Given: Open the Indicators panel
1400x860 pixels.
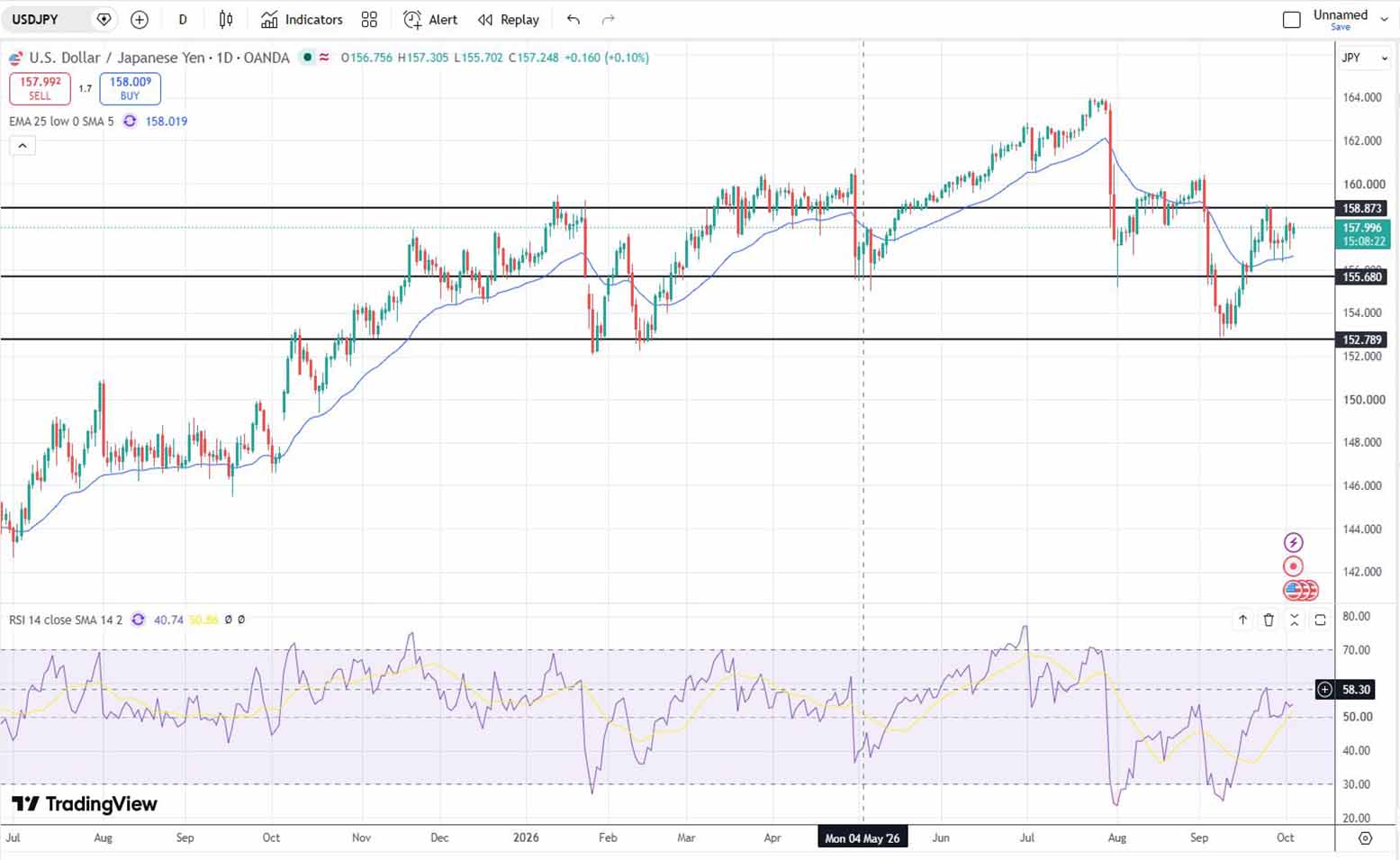Looking at the screenshot, I should 302,19.
